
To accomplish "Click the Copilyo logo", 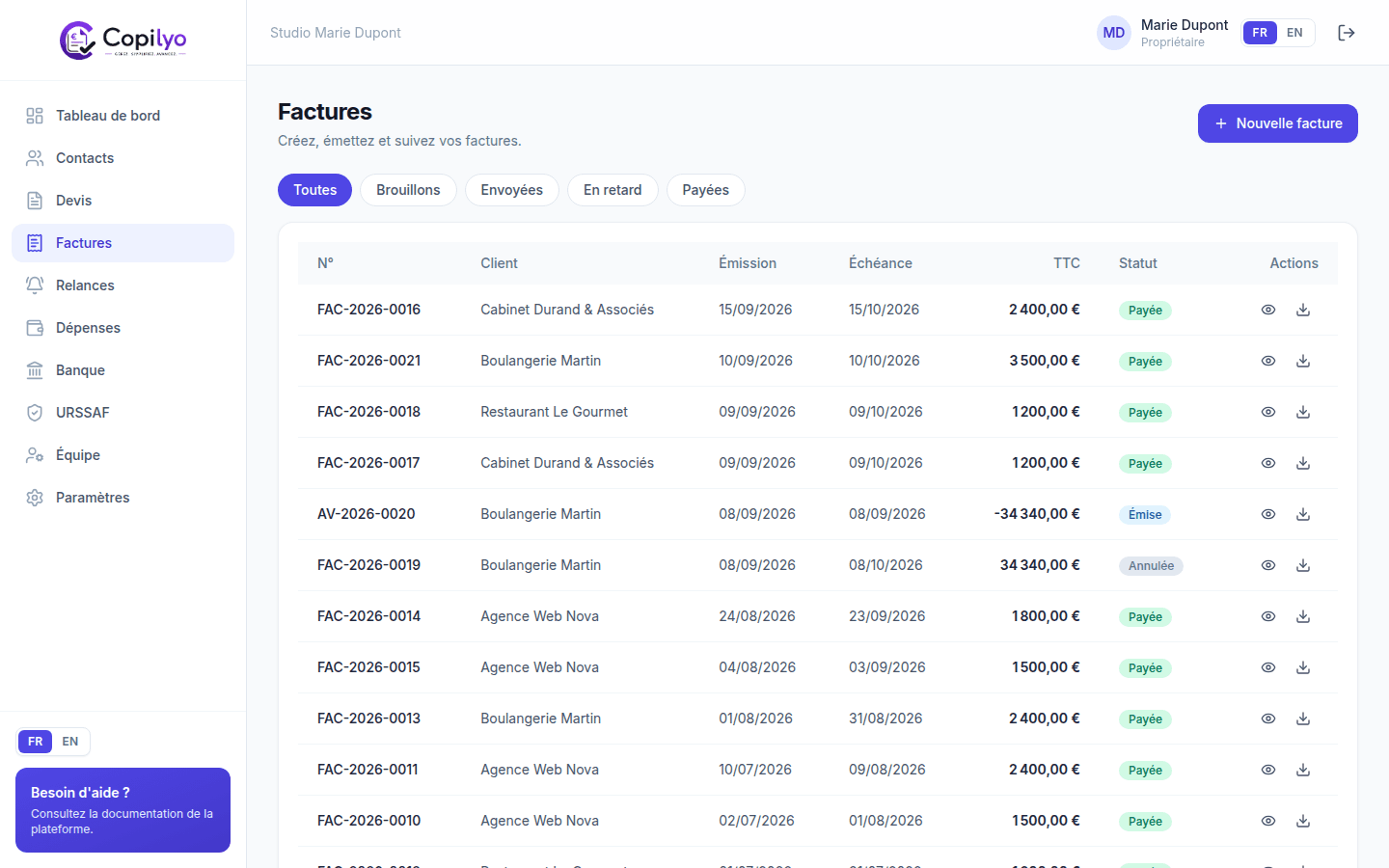I will (123, 40).
